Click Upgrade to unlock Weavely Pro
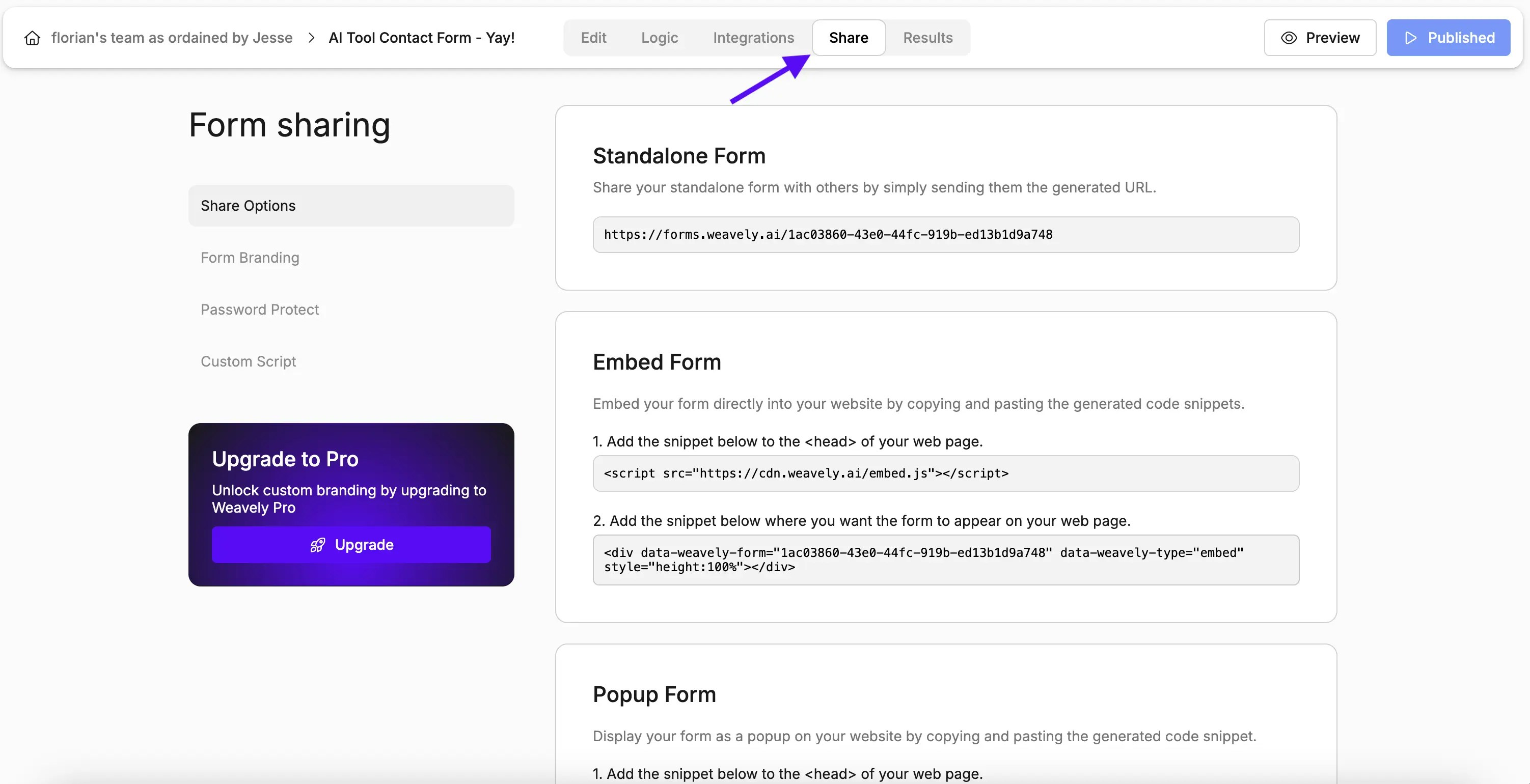 (351, 545)
